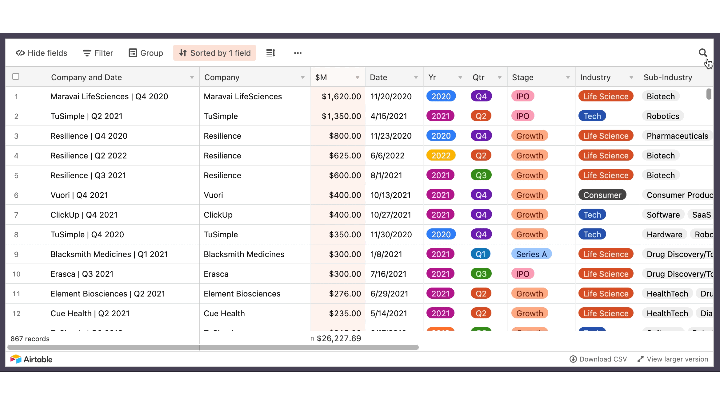Open the Group options
Image resolution: width=720 pixels, height=405 pixels.
tap(146, 53)
